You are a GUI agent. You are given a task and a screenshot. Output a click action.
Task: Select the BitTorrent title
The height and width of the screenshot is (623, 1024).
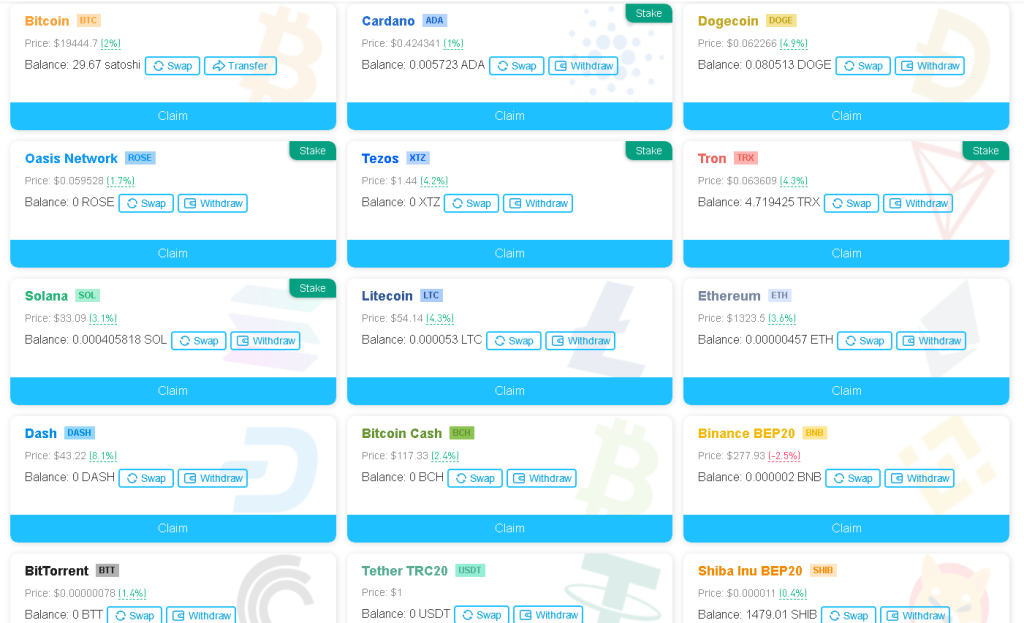coord(57,571)
